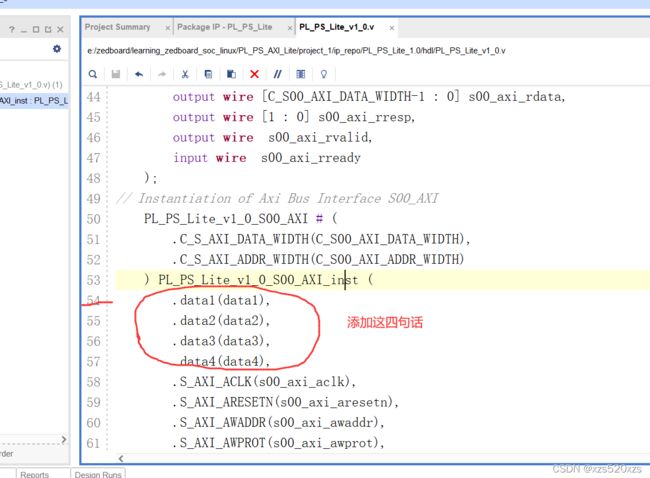The width and height of the screenshot is (650, 478).
Task: Maximize the left sources panel
Action: point(36,29)
